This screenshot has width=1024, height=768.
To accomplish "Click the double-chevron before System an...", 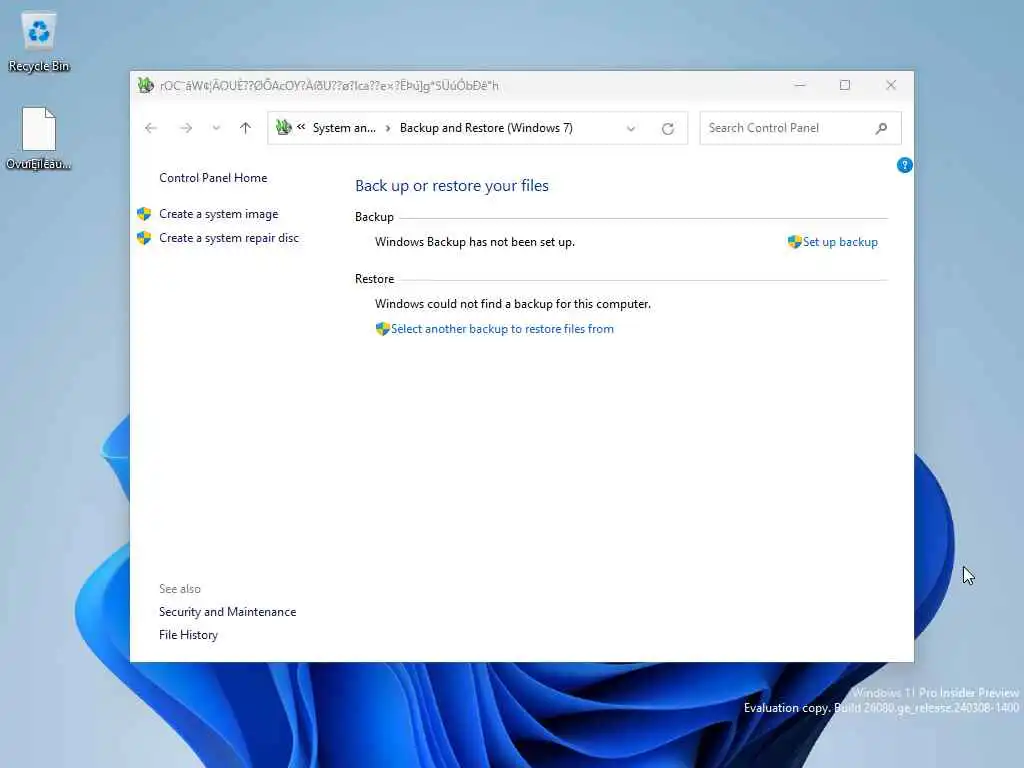I will point(301,127).
